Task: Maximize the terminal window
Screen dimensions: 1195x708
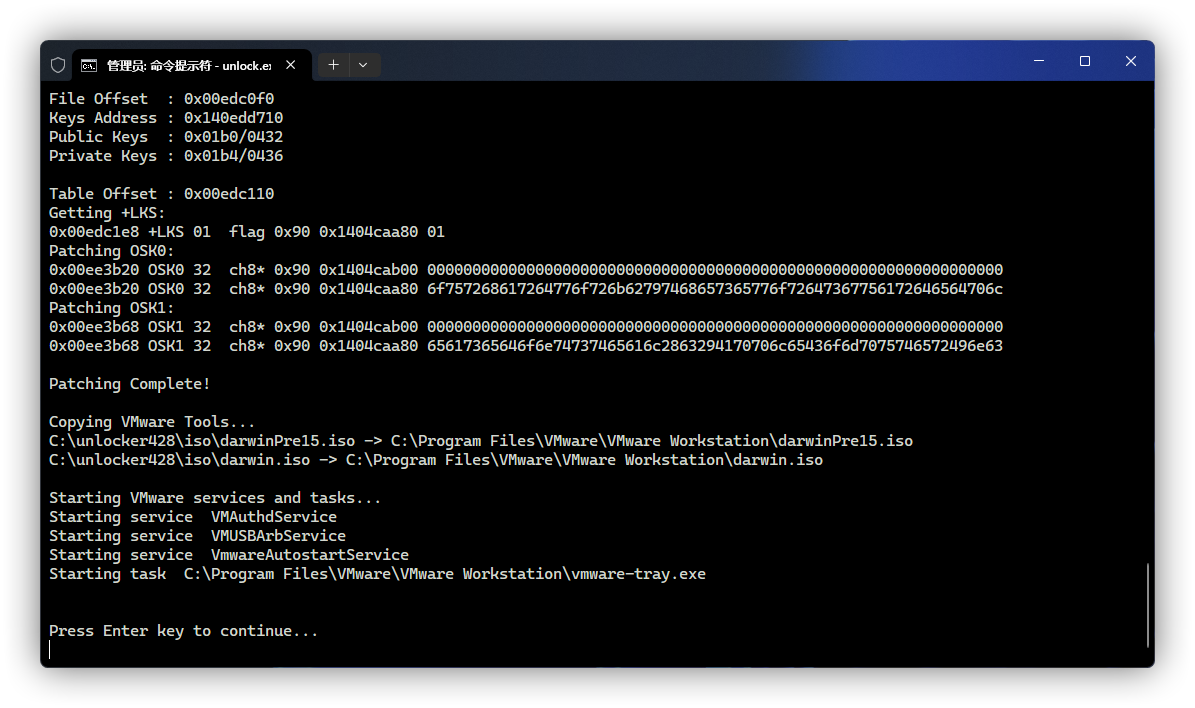Action: click(x=1084, y=61)
